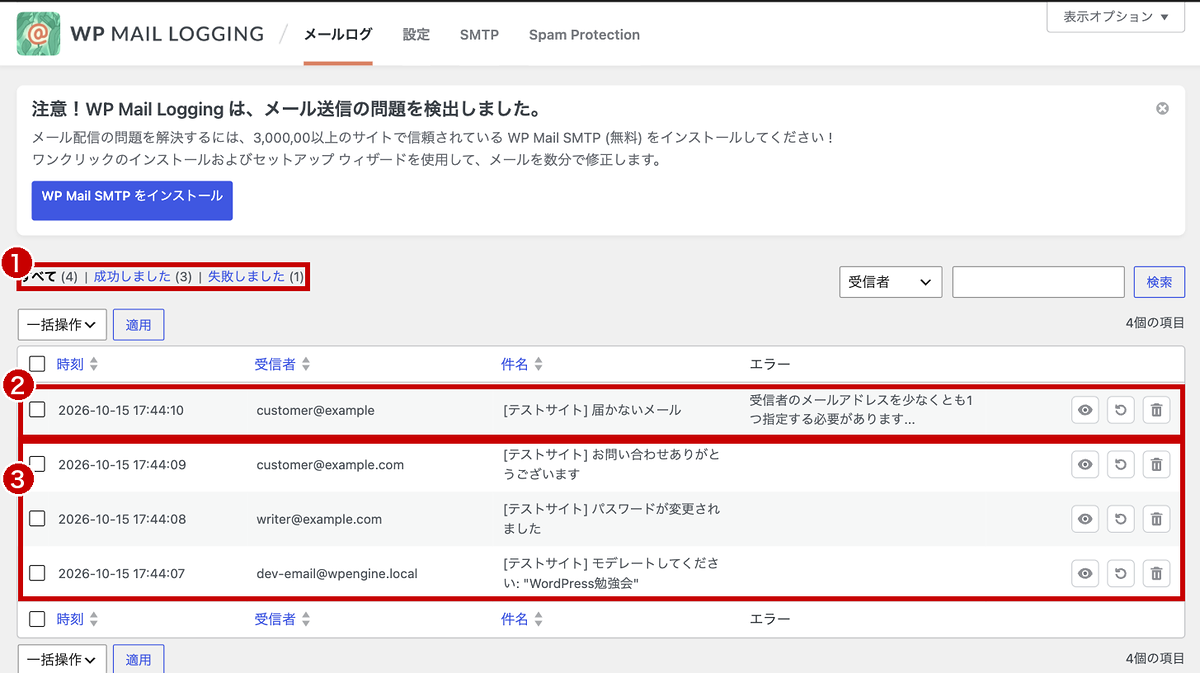This screenshot has height=673, width=1200.
Task: Select timestamp 2026-10-15 17:44:10
Action: point(121,410)
